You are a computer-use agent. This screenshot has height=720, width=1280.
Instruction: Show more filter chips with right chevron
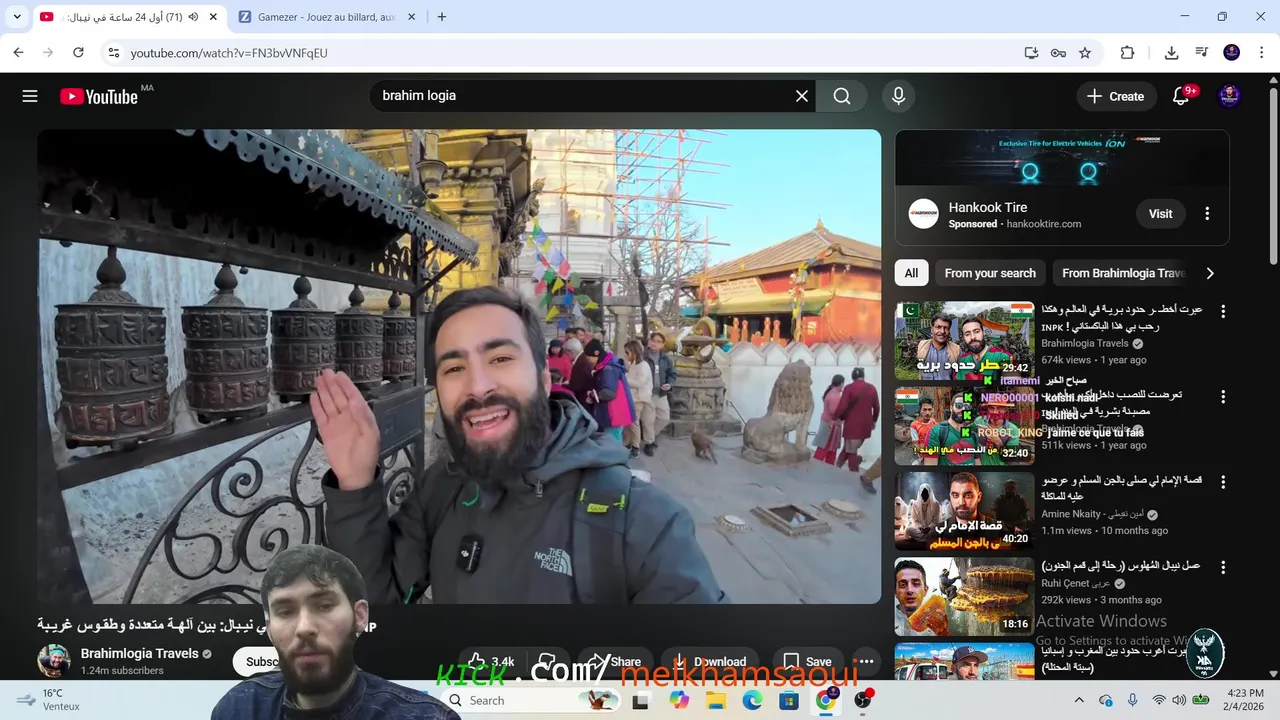click(1210, 273)
